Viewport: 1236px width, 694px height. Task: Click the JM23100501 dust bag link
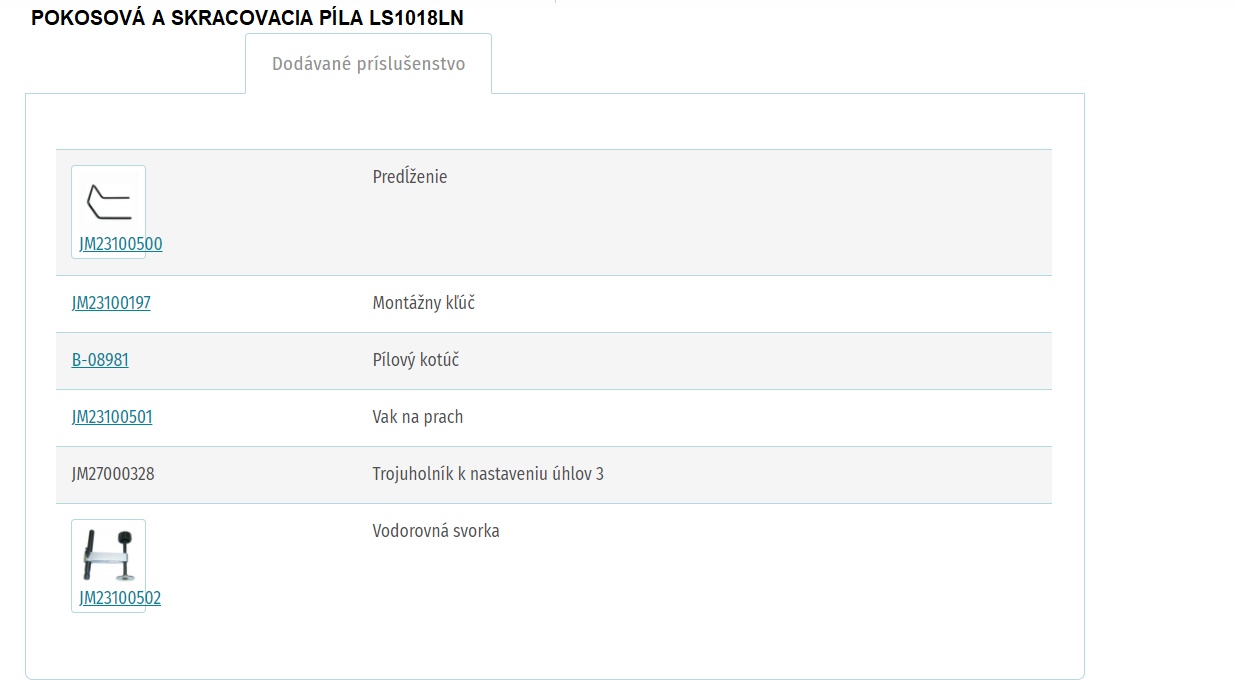pyautogui.click(x=112, y=417)
